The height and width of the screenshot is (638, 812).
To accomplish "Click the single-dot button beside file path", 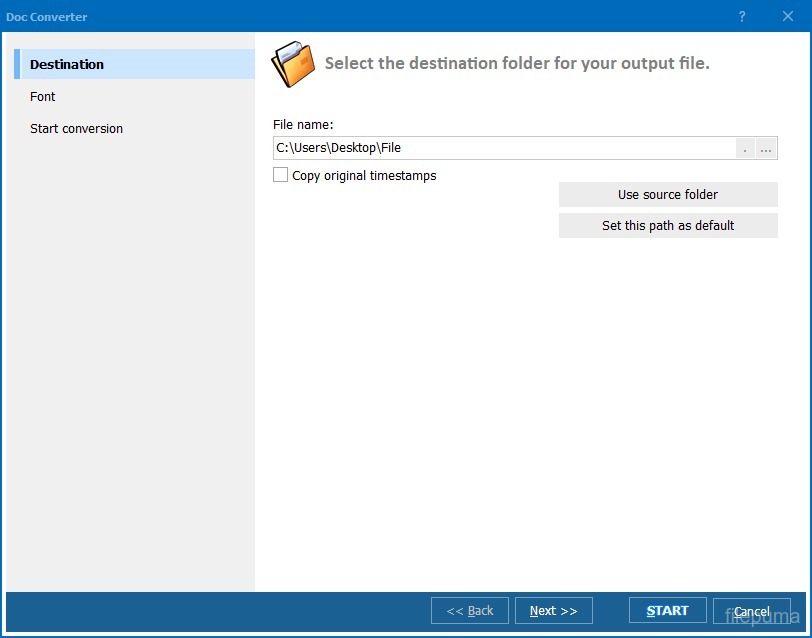I will coord(745,148).
